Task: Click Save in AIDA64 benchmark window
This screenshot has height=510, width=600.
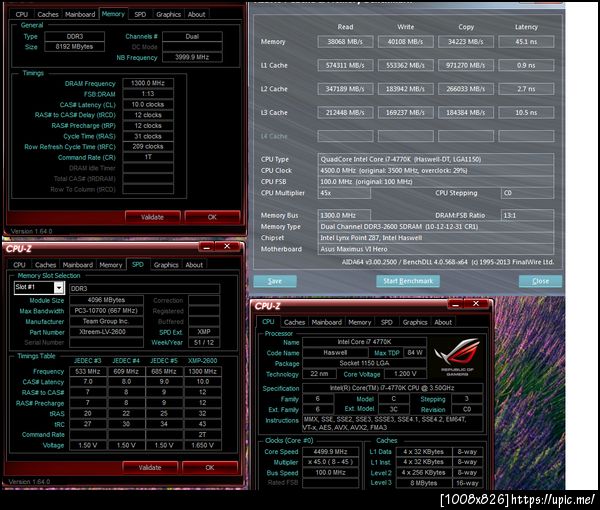Action: (x=275, y=281)
